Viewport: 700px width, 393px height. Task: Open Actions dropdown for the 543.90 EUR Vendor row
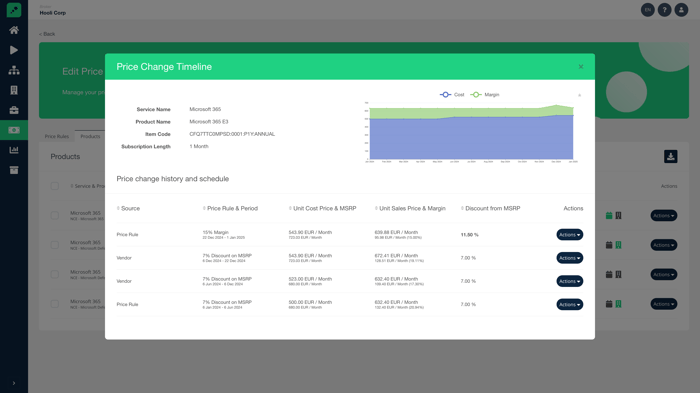click(x=570, y=258)
